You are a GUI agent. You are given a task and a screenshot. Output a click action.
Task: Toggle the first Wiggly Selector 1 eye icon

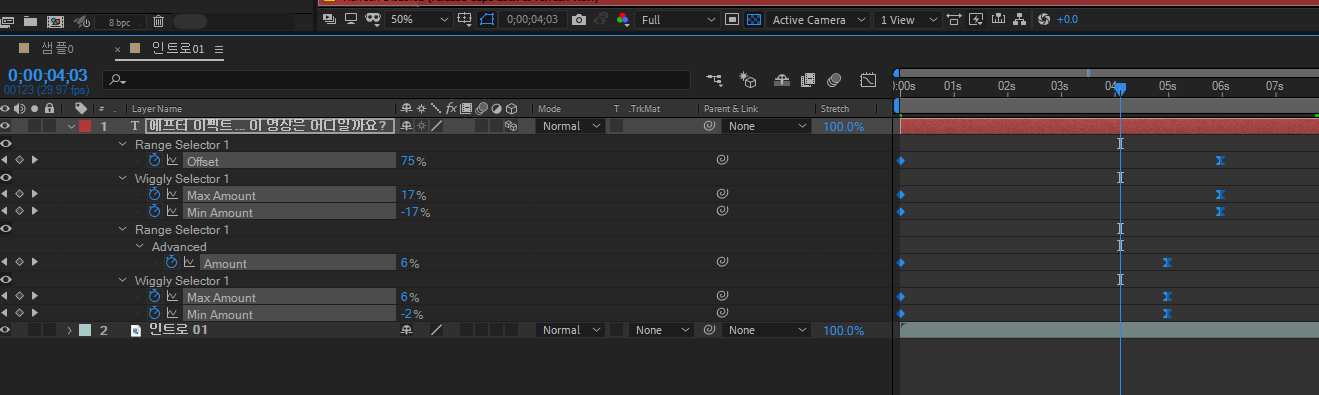(x=6, y=178)
